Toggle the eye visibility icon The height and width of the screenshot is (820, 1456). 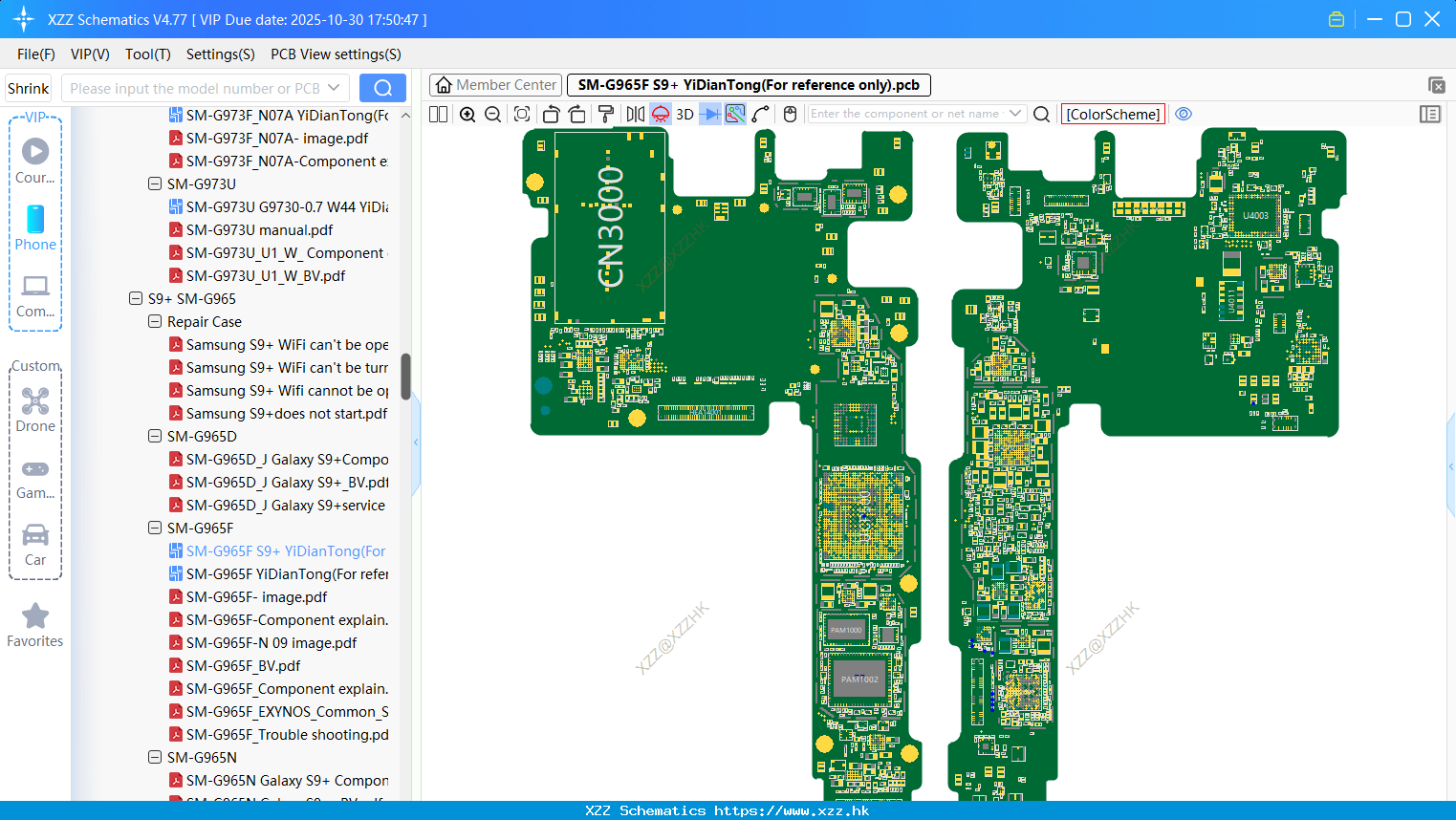[x=1184, y=114]
